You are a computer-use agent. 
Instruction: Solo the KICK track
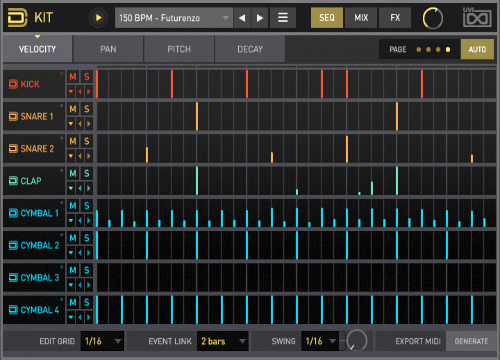(87, 77)
